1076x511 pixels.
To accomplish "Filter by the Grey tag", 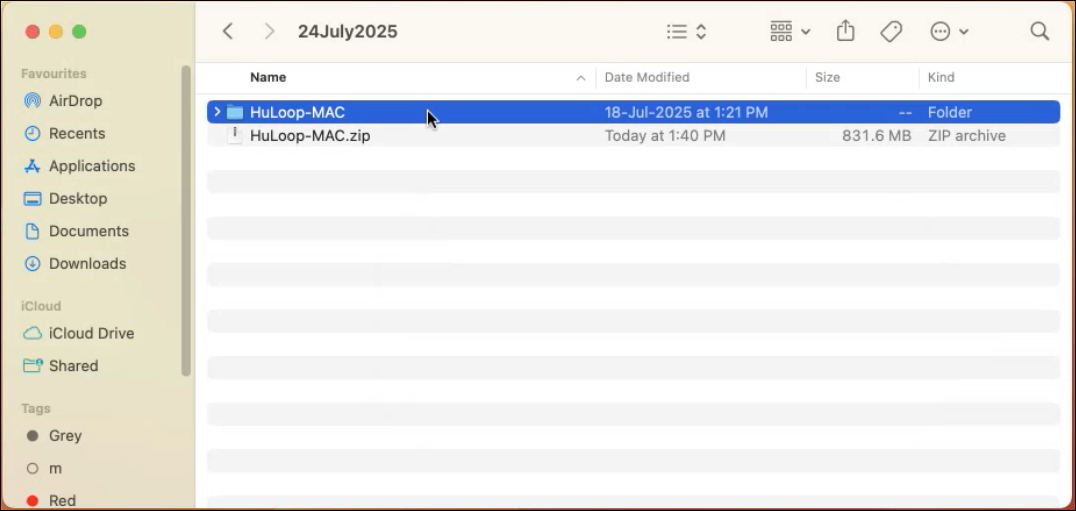I will 65,436.
